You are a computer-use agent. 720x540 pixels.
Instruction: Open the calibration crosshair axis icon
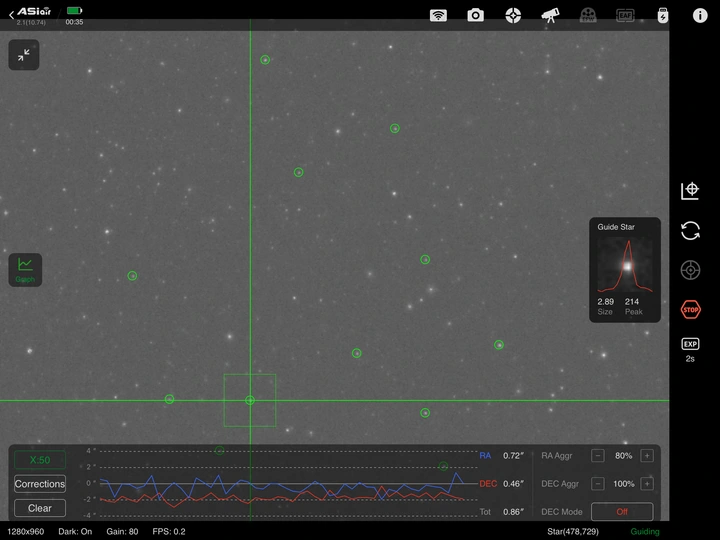click(690, 191)
